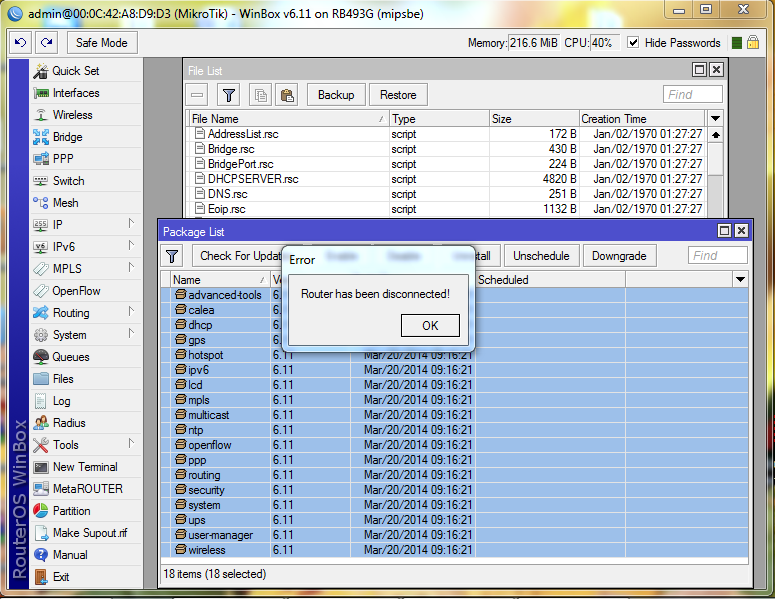Open the Mesh section
Viewport: 775px width, 599px height.
[x=65, y=203]
